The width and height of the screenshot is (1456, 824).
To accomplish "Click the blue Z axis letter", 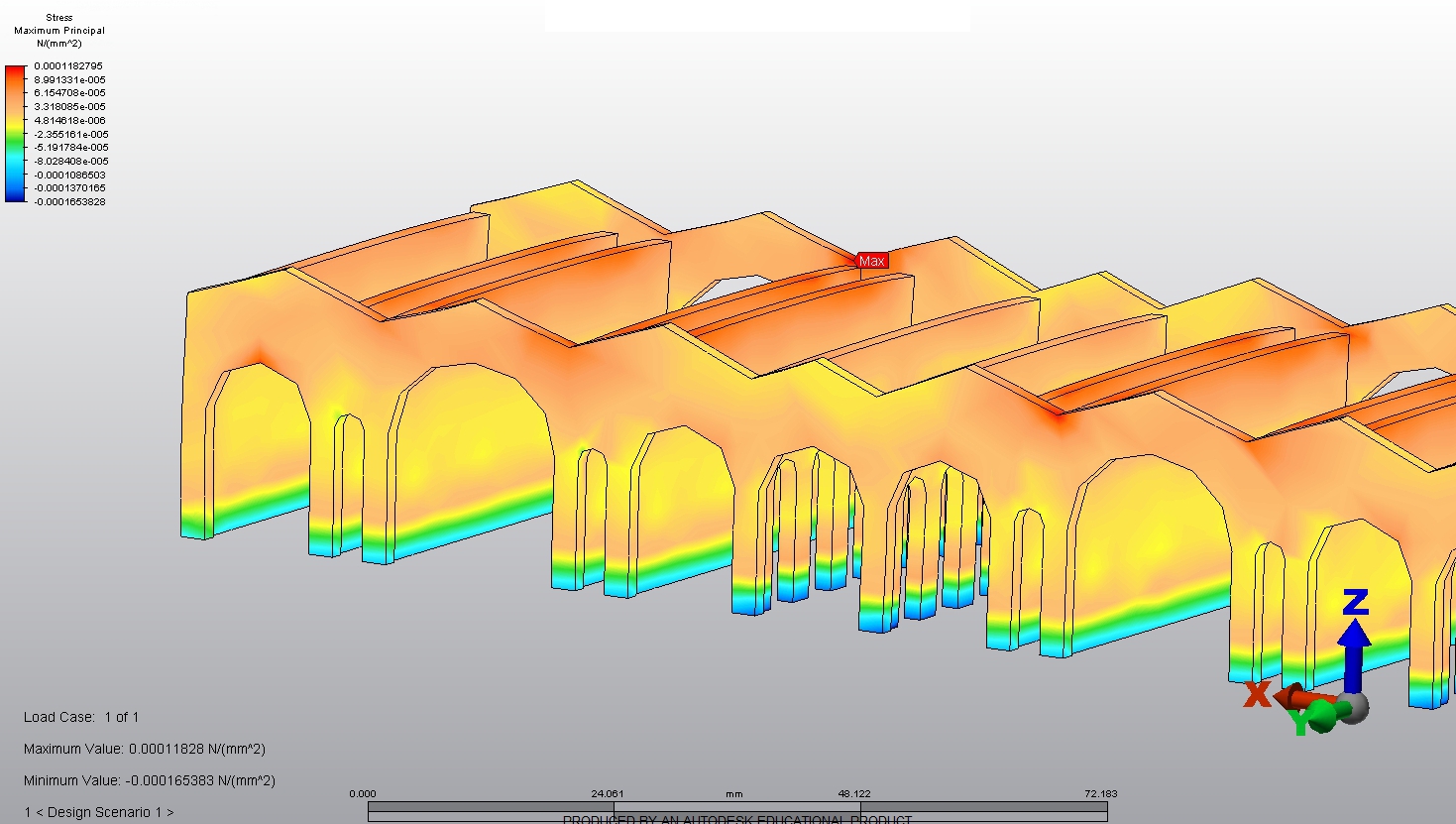I will point(1355,602).
